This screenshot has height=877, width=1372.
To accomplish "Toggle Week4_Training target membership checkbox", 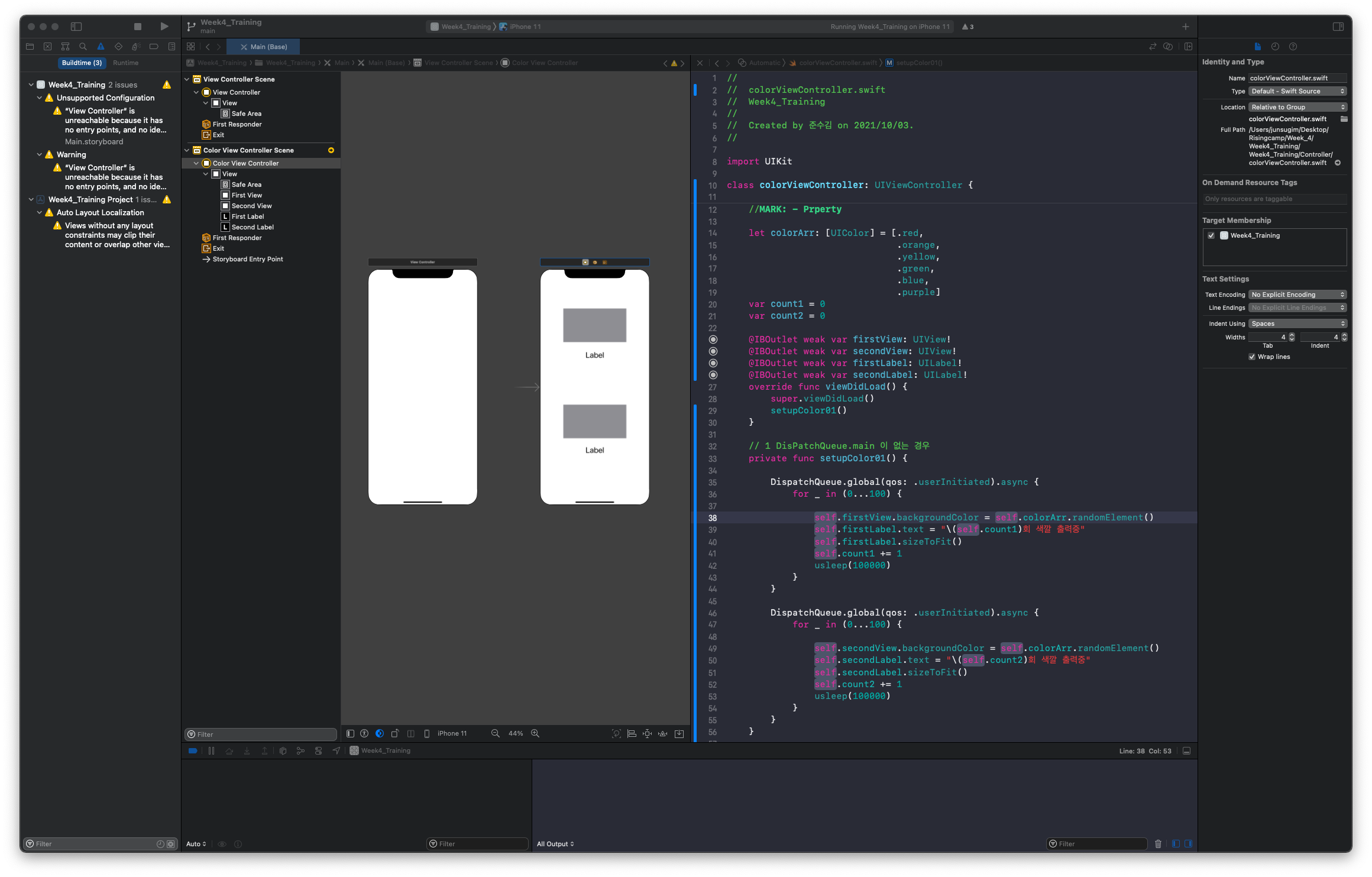I will pyautogui.click(x=1211, y=235).
